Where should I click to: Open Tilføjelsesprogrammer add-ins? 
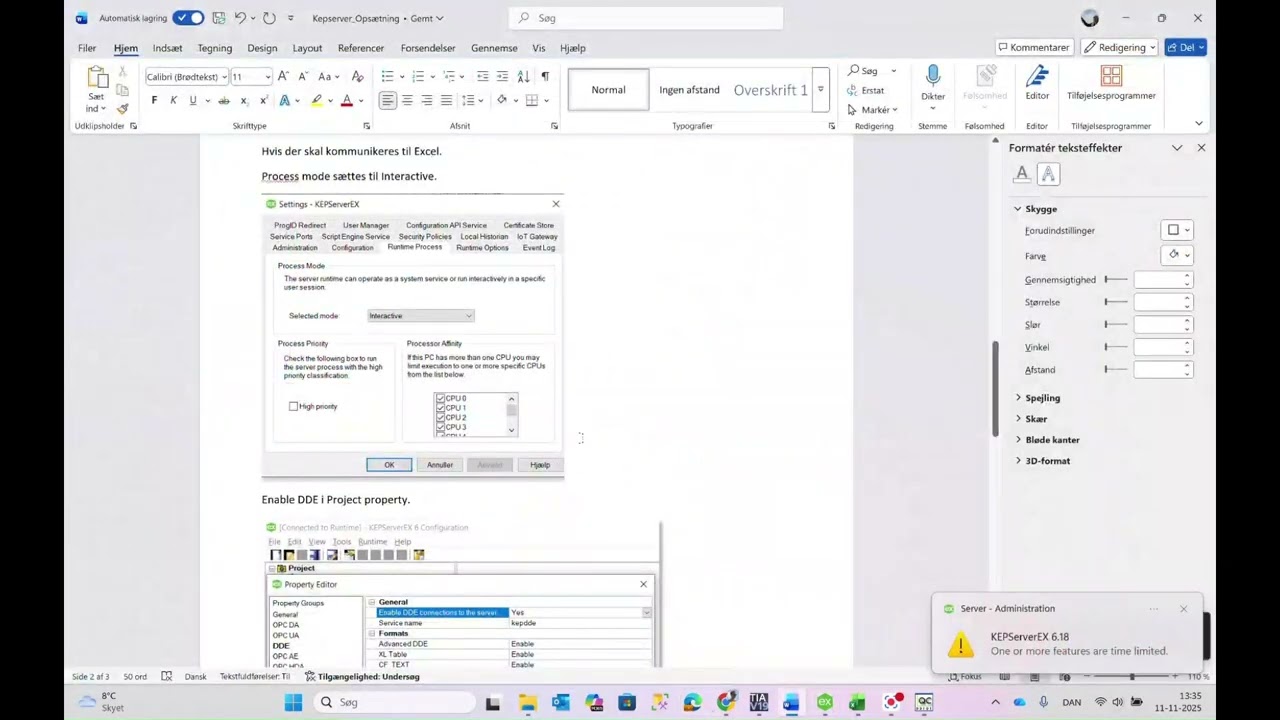pyautogui.click(x=1111, y=83)
